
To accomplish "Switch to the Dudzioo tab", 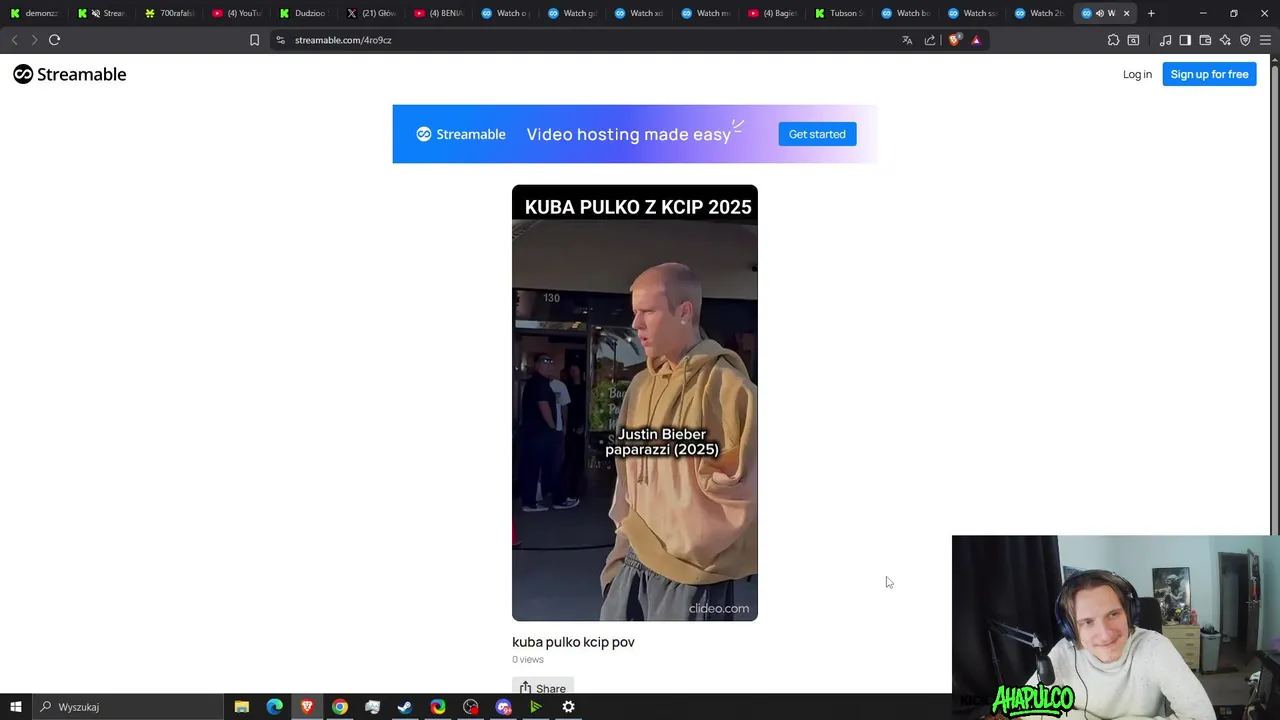I will click(x=303, y=13).
